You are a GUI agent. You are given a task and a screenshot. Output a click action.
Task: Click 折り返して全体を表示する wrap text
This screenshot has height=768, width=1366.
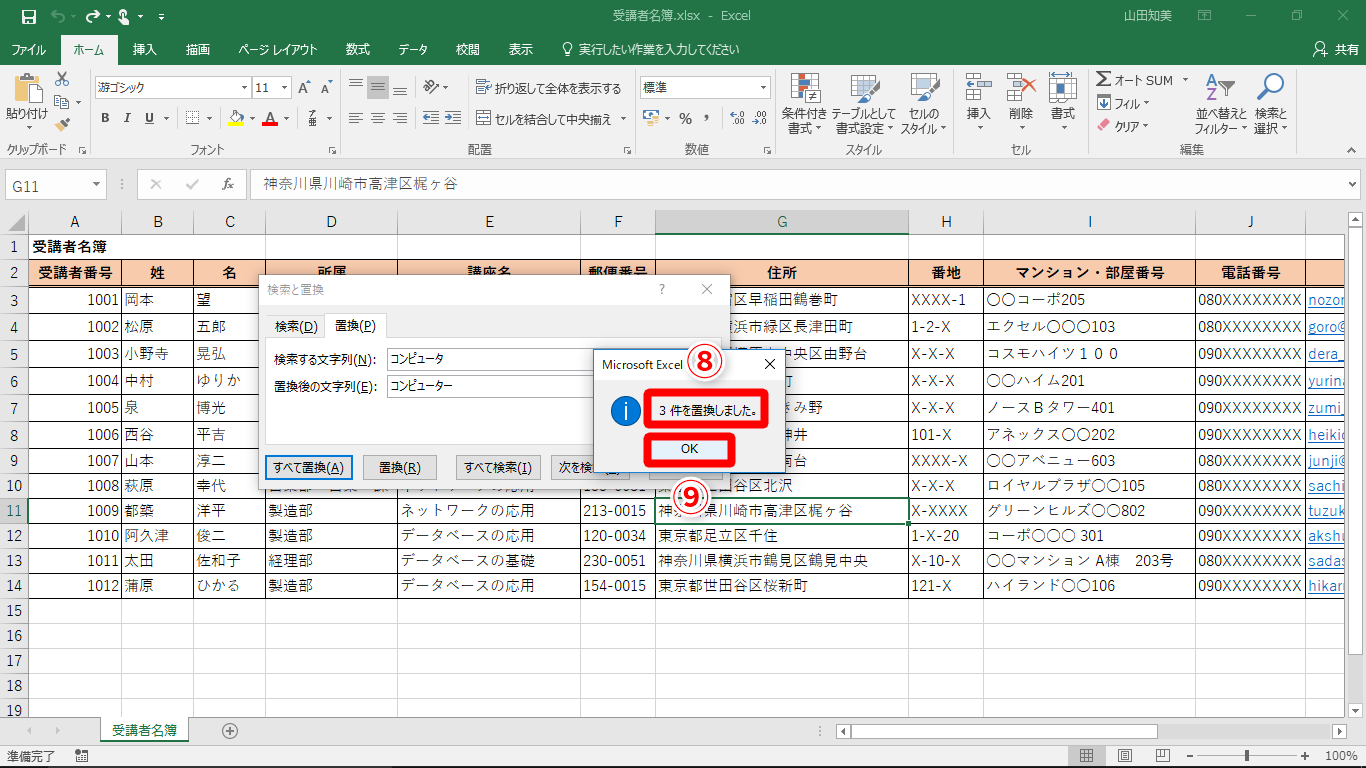tap(549, 88)
